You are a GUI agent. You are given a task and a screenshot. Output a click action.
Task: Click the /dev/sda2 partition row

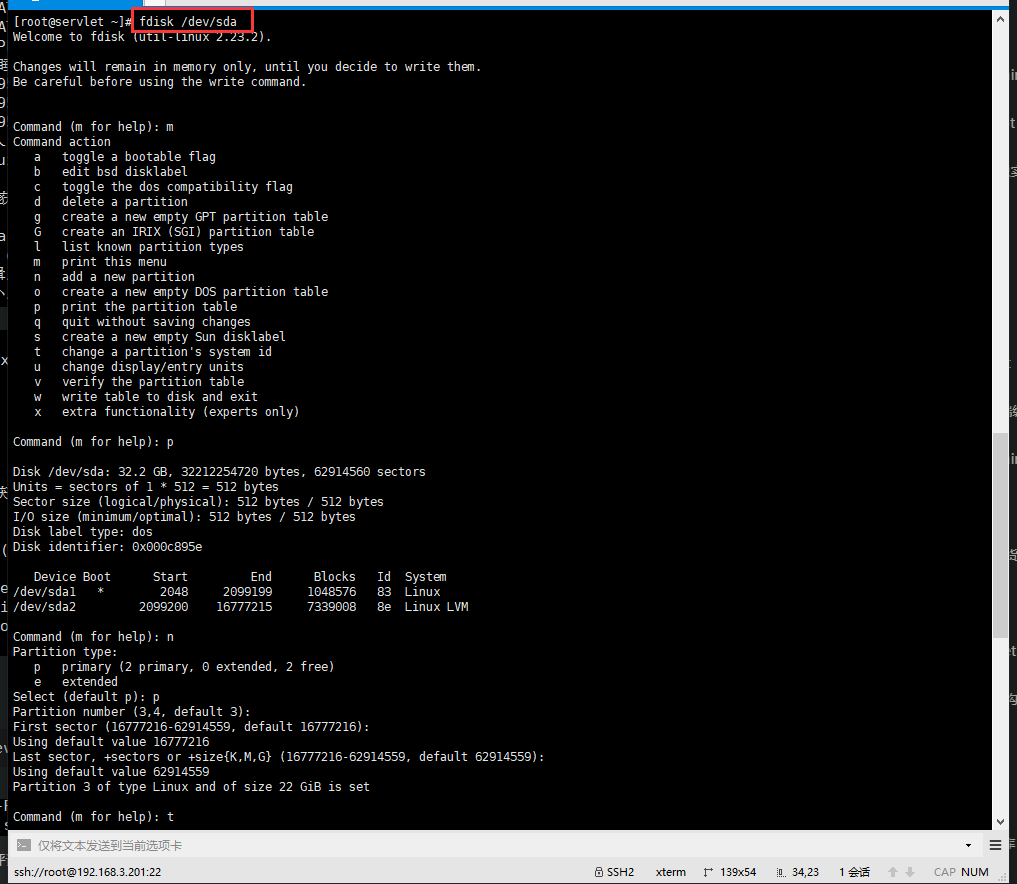pyautogui.click(x=240, y=607)
